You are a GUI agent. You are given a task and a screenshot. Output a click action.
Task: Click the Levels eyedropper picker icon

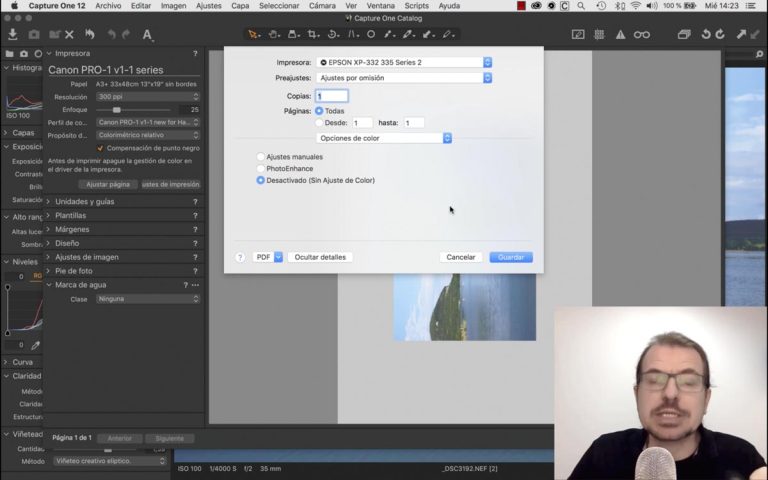(x=35, y=345)
